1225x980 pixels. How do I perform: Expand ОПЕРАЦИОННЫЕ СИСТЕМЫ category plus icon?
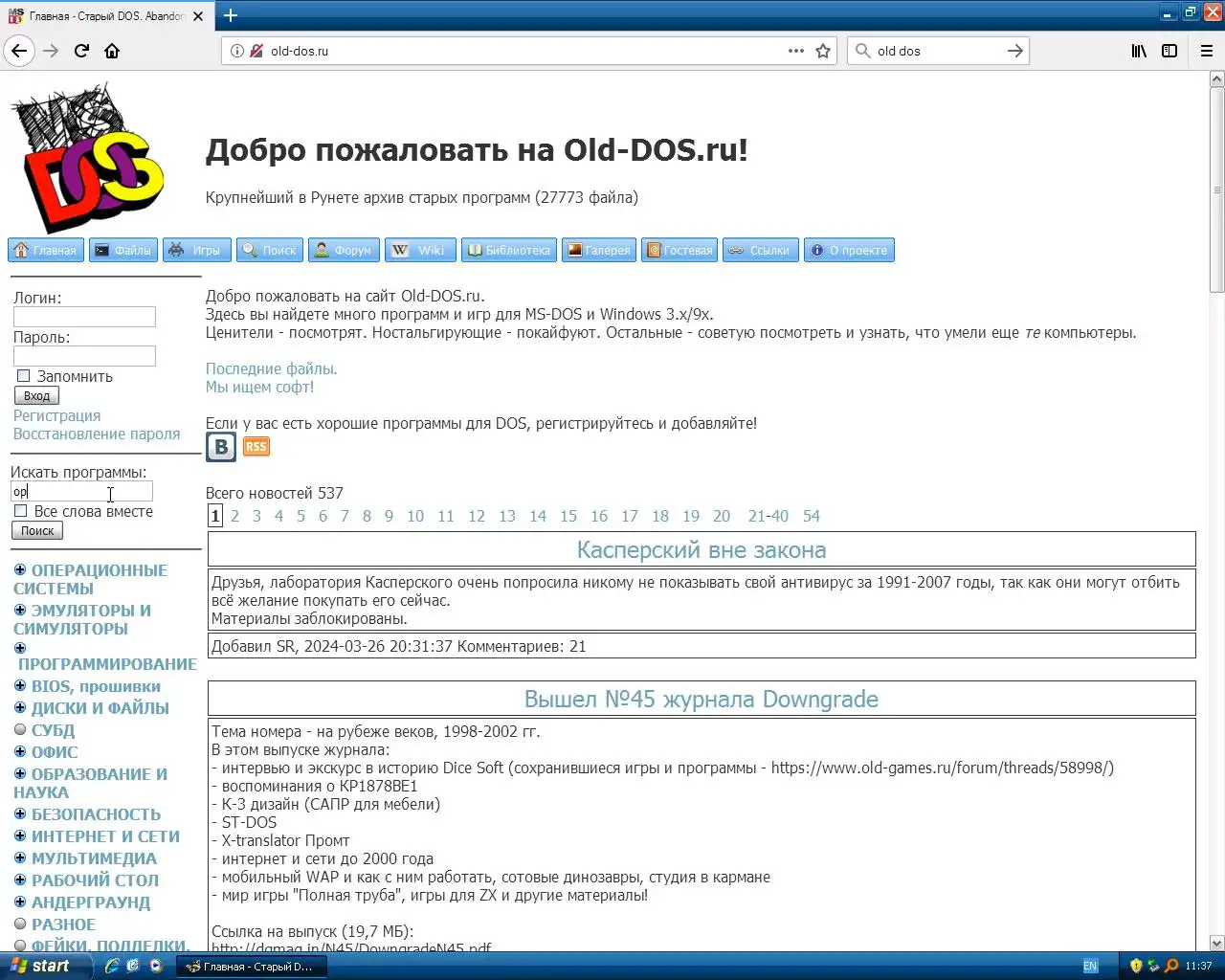pos(20,569)
